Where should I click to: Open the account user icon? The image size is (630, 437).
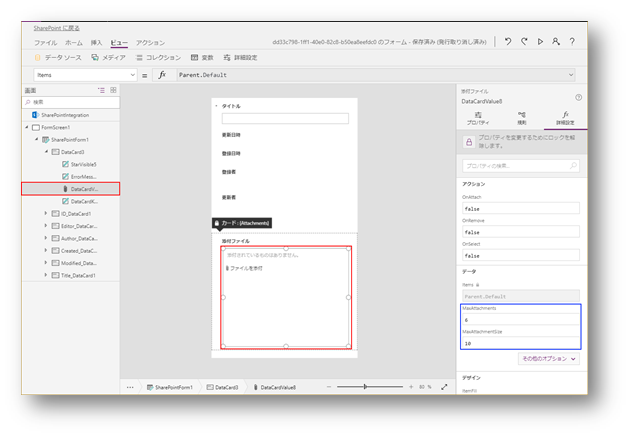point(556,42)
